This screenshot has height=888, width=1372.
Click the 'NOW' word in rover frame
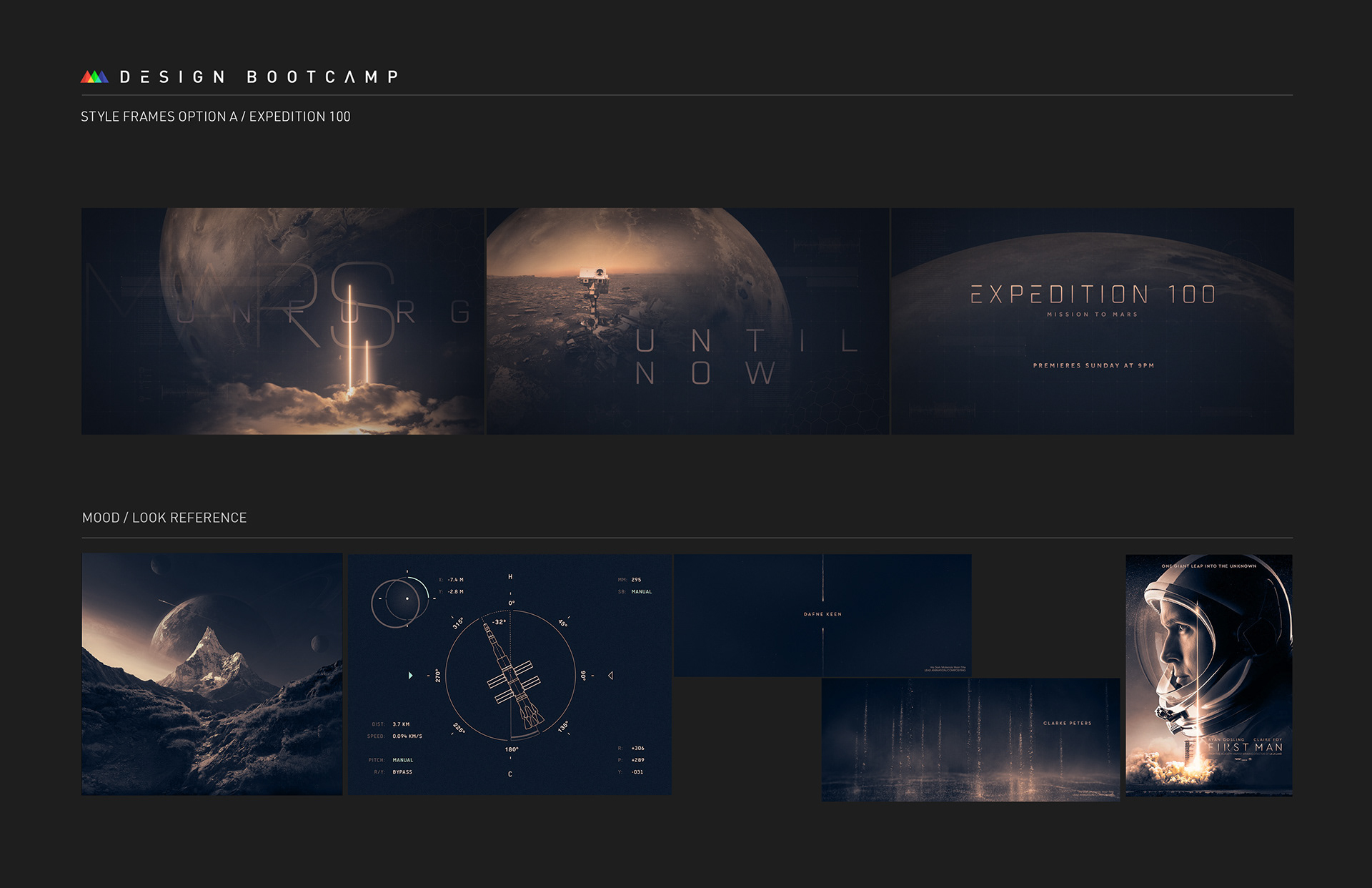(x=705, y=373)
